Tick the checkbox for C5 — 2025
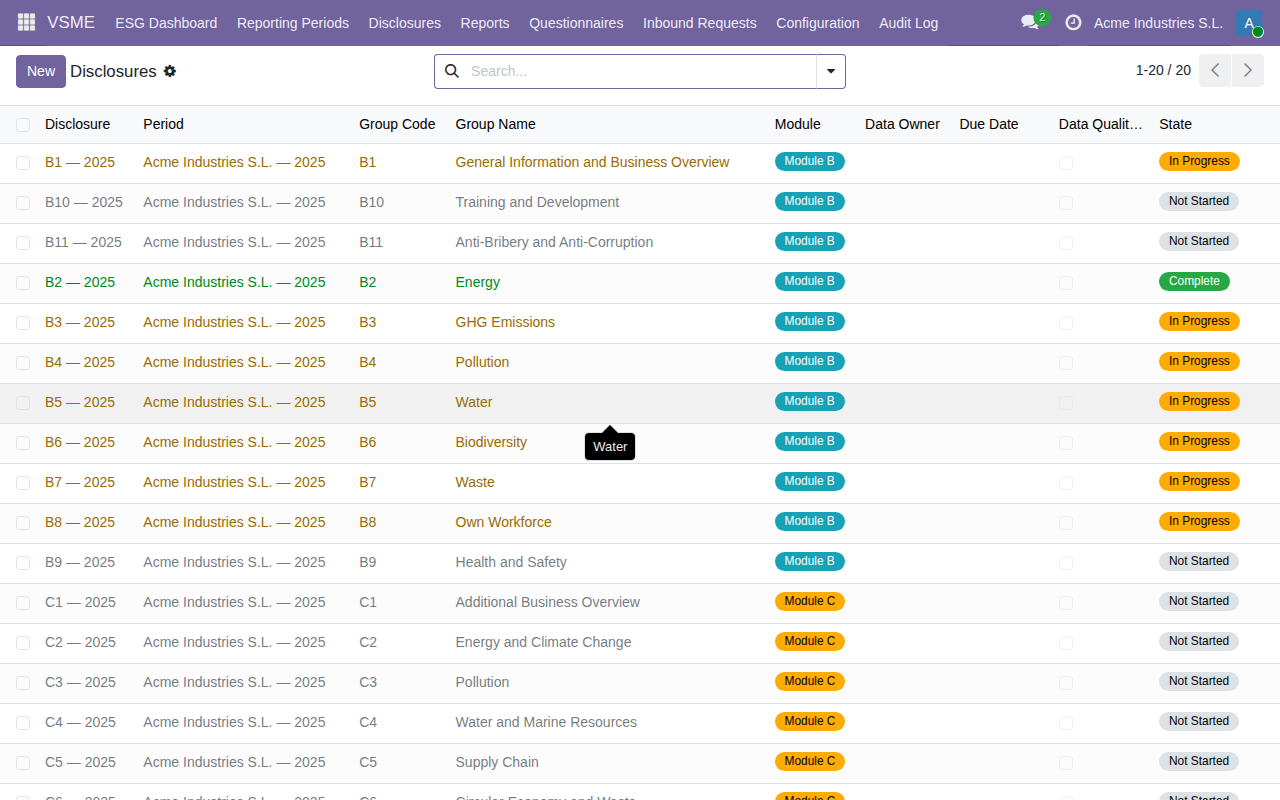 click(23, 762)
